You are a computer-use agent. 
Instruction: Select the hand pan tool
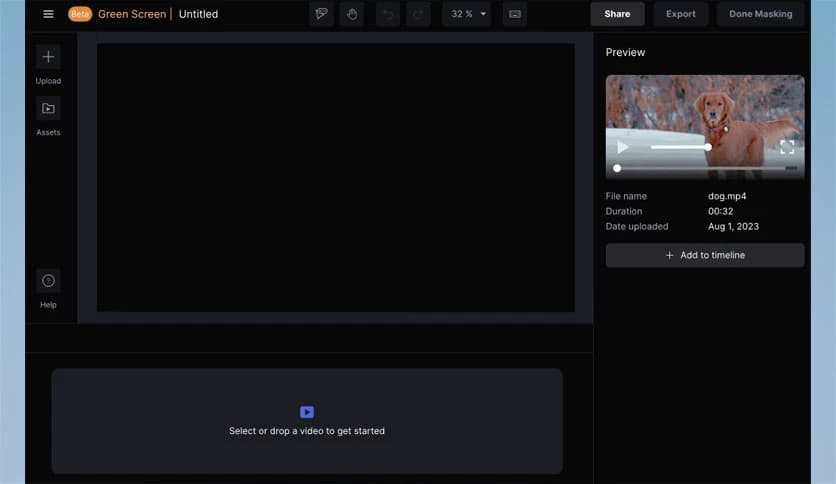352,14
